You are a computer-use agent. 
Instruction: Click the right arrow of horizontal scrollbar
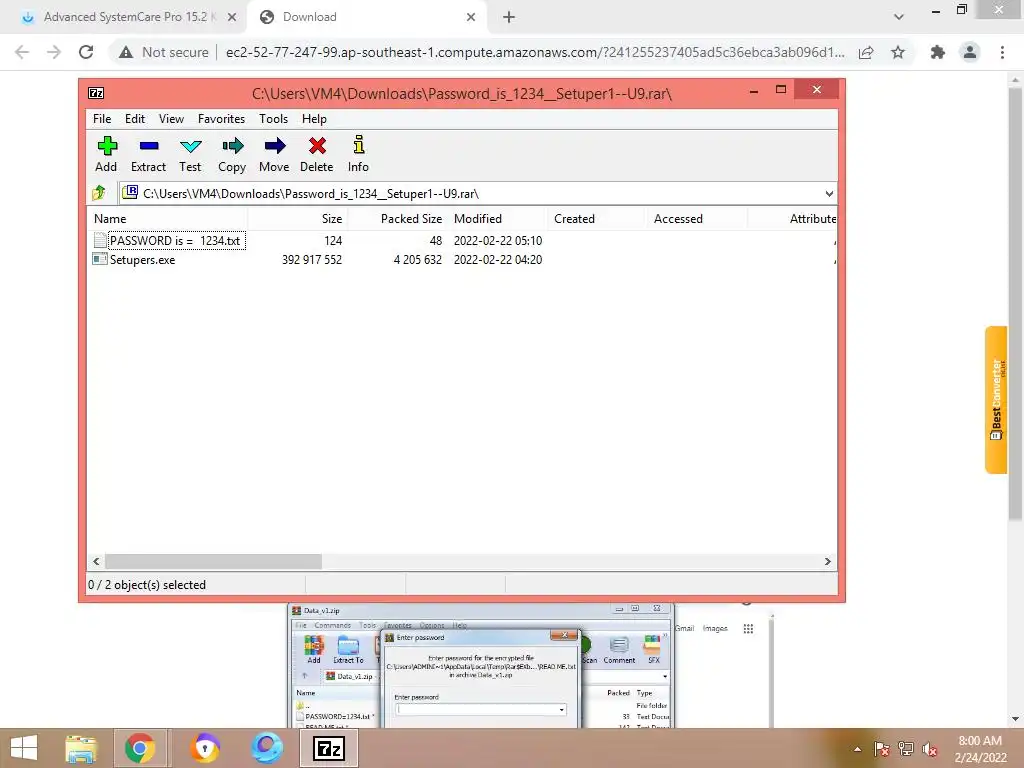[x=827, y=562]
